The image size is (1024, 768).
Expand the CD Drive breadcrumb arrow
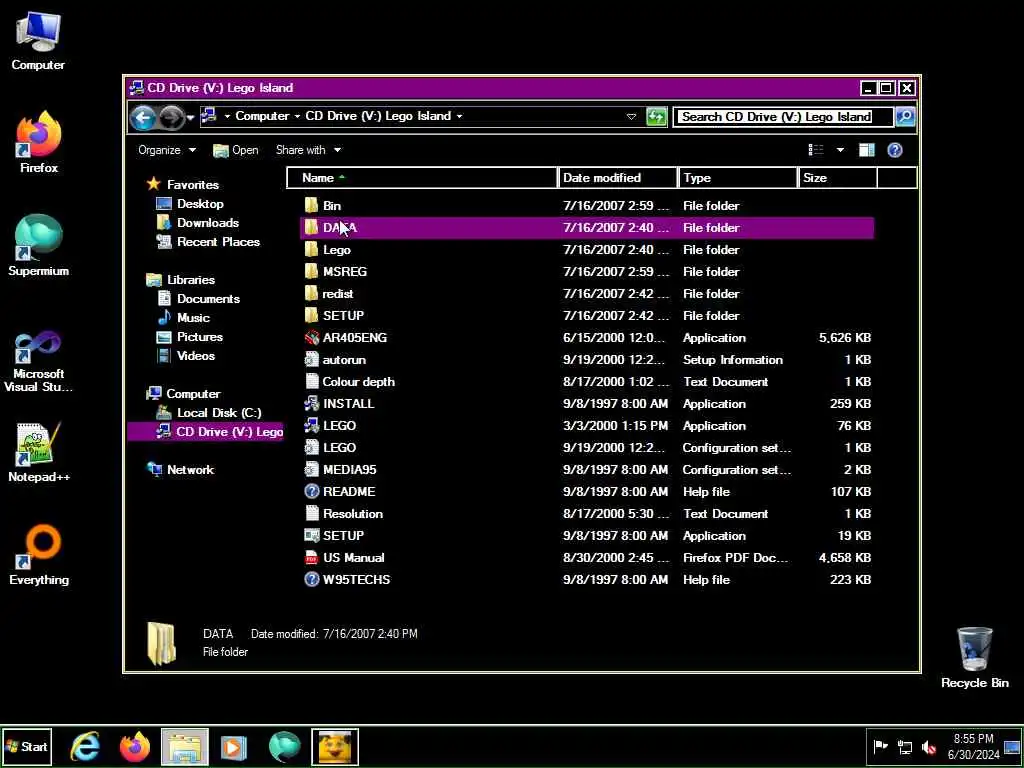(459, 116)
